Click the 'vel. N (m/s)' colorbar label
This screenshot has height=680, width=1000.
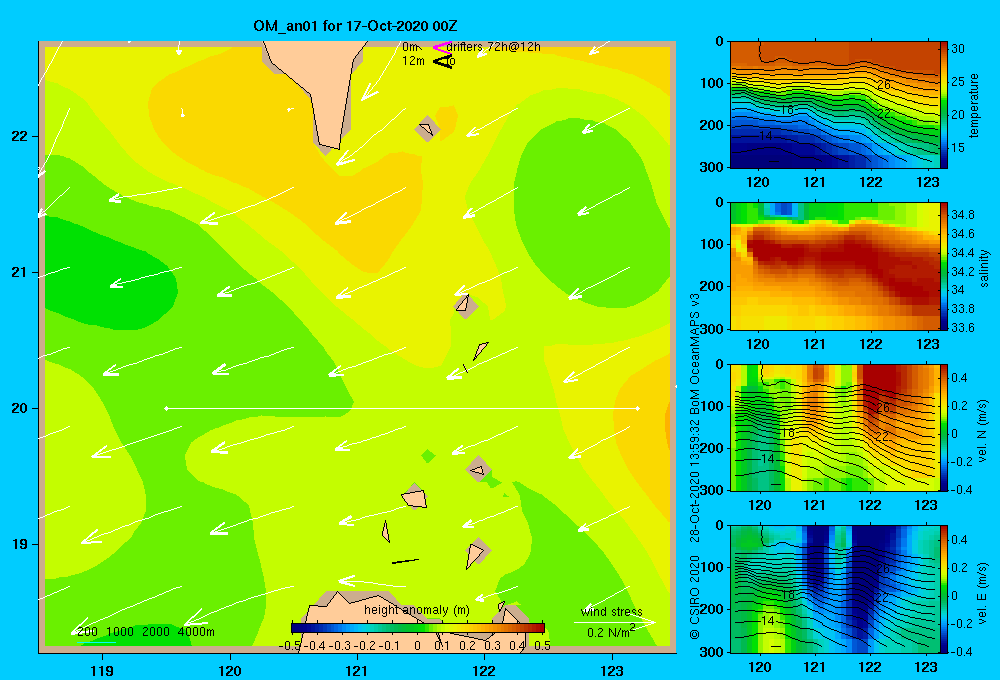(x=983, y=431)
